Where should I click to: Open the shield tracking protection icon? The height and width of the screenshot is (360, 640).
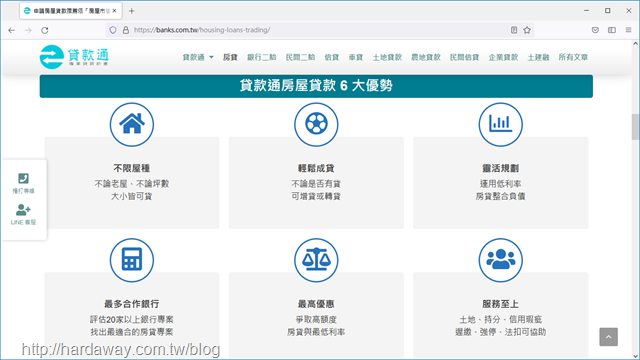(x=113, y=30)
